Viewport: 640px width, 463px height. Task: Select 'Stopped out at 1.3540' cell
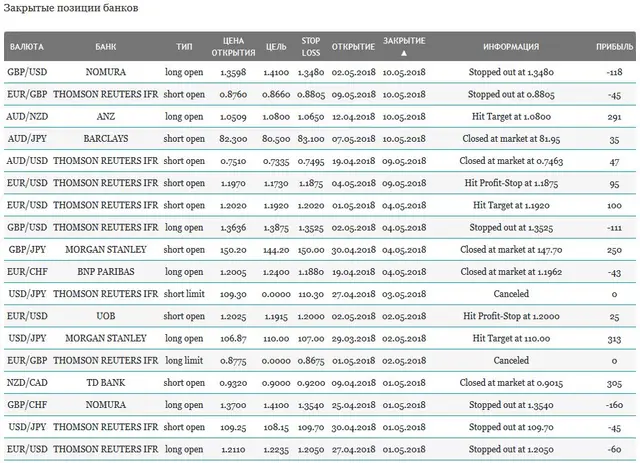(511, 405)
